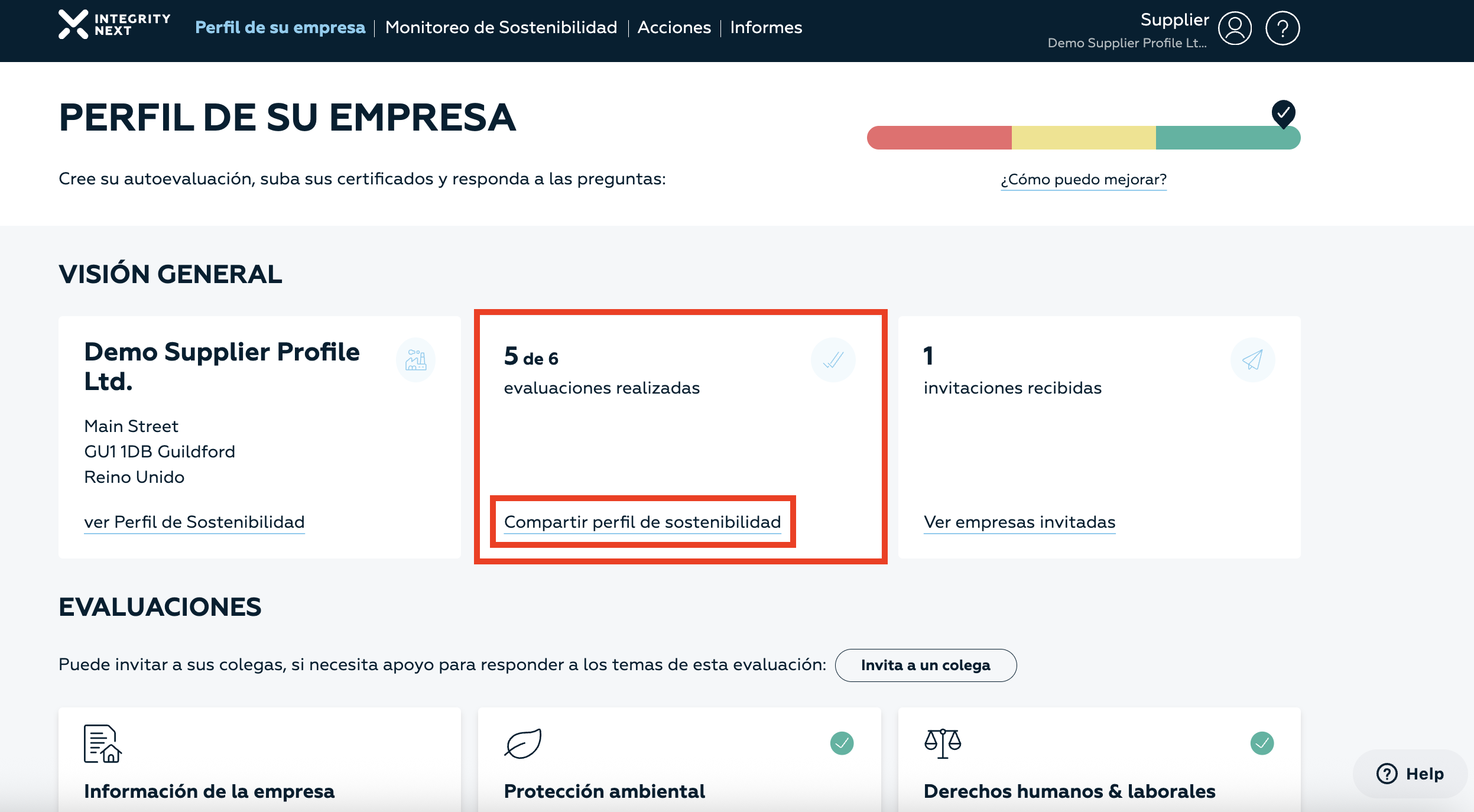Viewport: 1474px width, 812px height.
Task: Open the ¿Cómo puedo mejorar? link
Action: point(1083,179)
